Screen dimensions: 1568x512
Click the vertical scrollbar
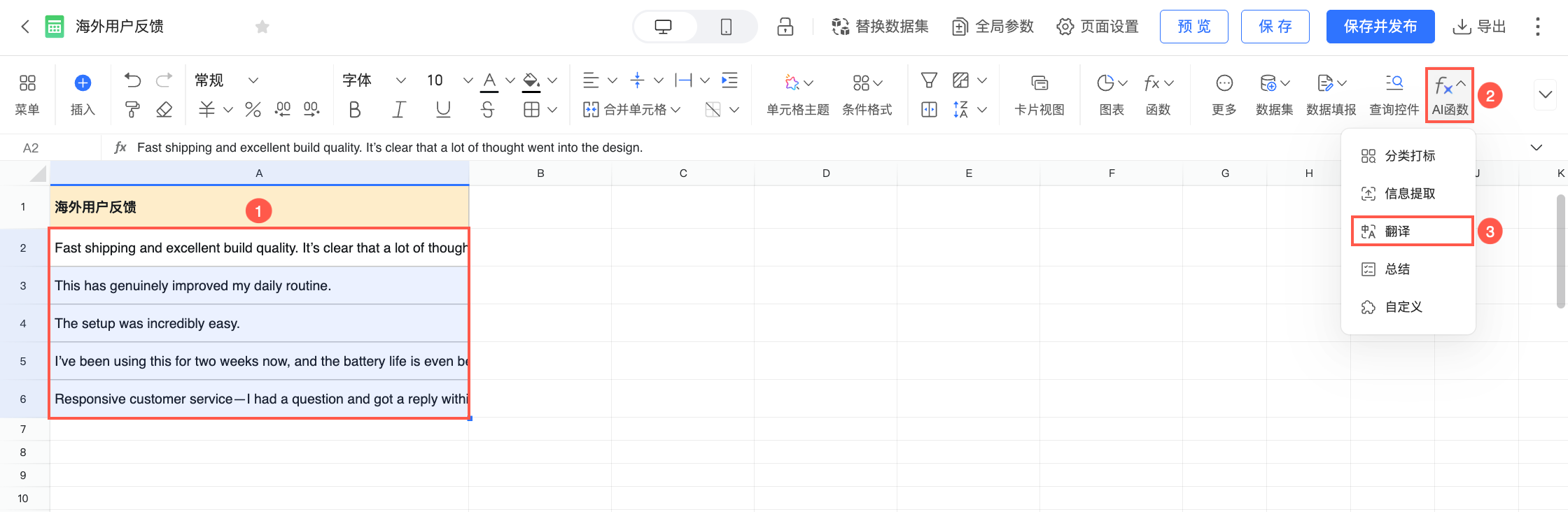[x=1560, y=251]
